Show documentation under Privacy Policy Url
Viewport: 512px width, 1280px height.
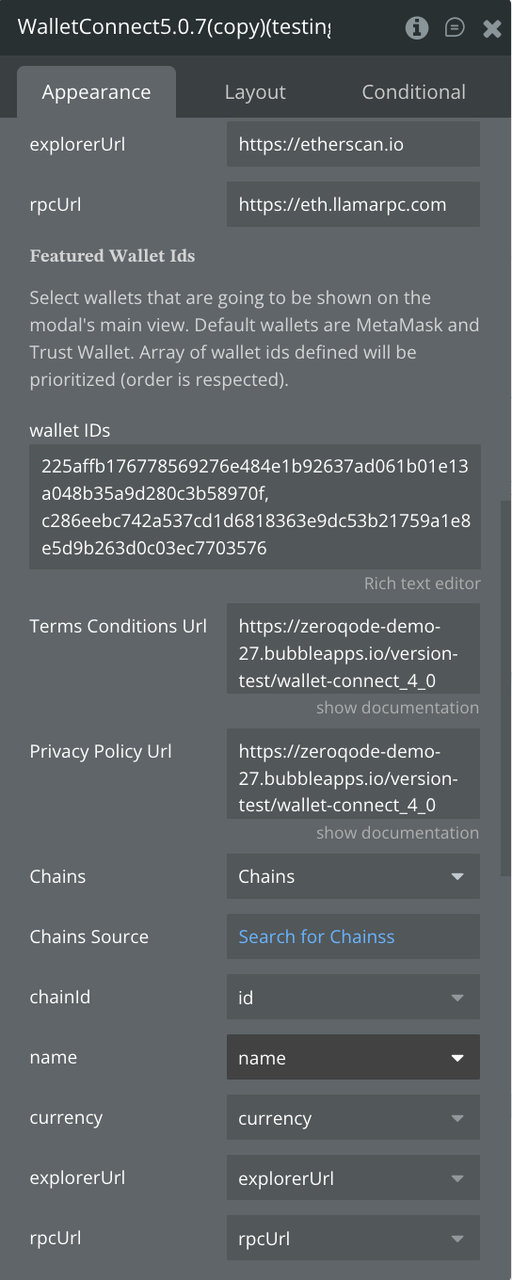point(398,833)
